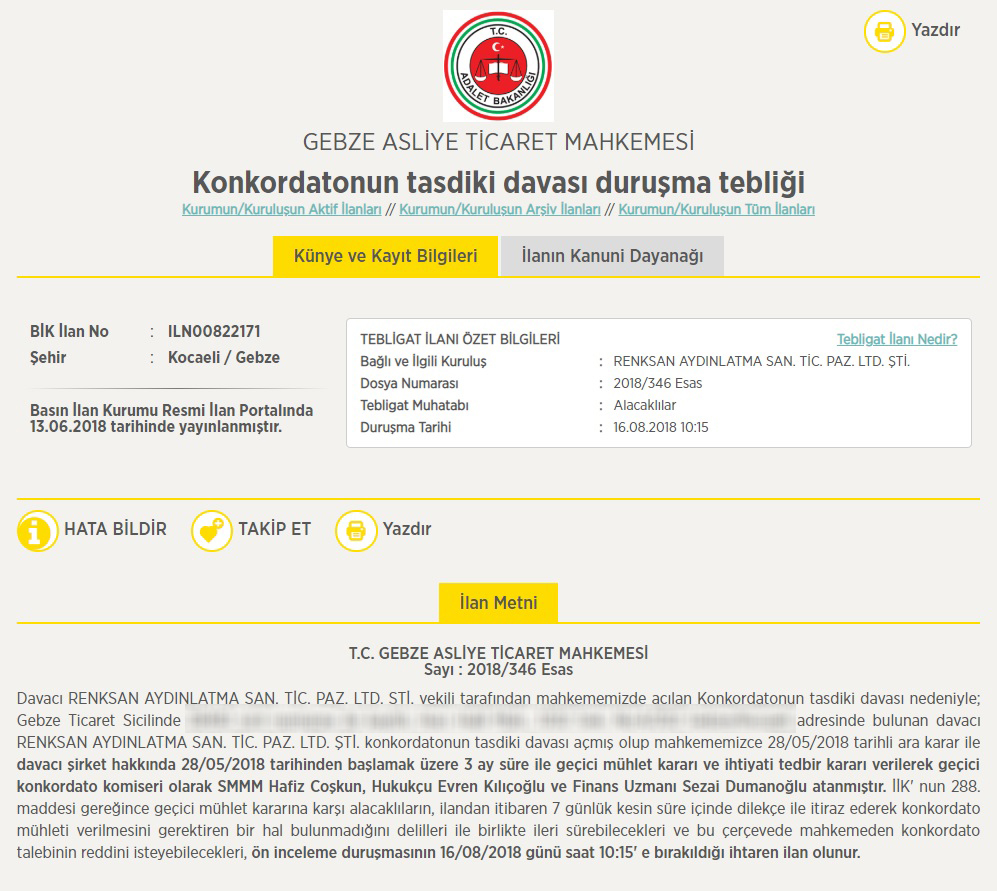This screenshot has width=997, height=891.
Task: Click the printer icon beside TAKİP ET
Action: (355, 530)
